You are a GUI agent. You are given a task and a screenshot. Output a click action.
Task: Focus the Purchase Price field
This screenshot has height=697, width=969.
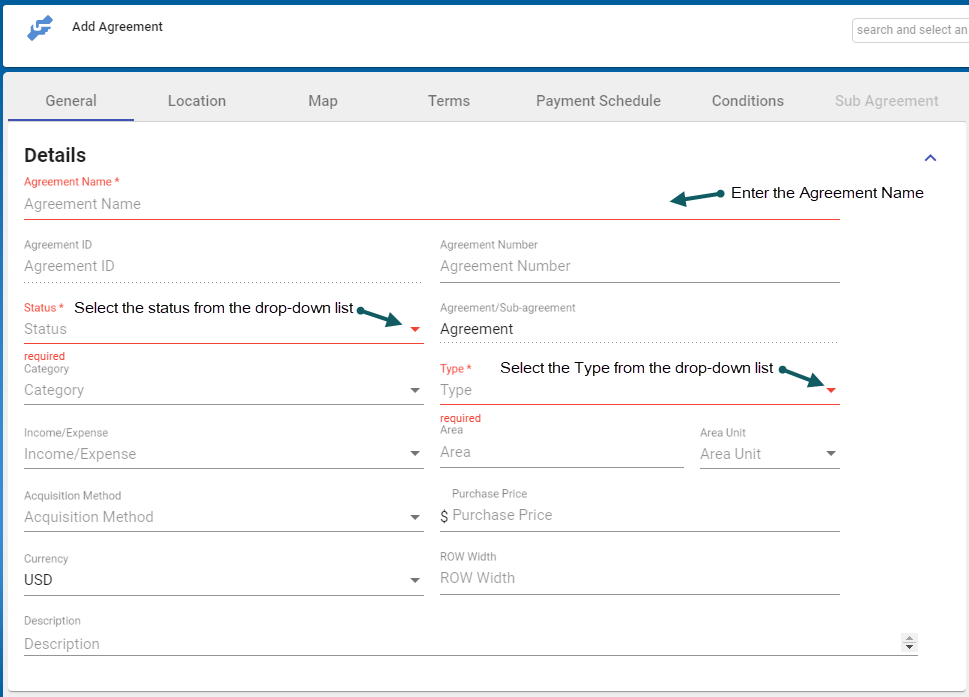pyautogui.click(x=644, y=515)
